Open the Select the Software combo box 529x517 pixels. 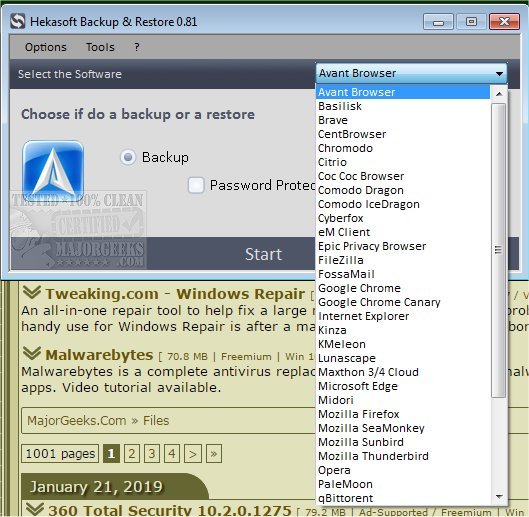coord(411,73)
